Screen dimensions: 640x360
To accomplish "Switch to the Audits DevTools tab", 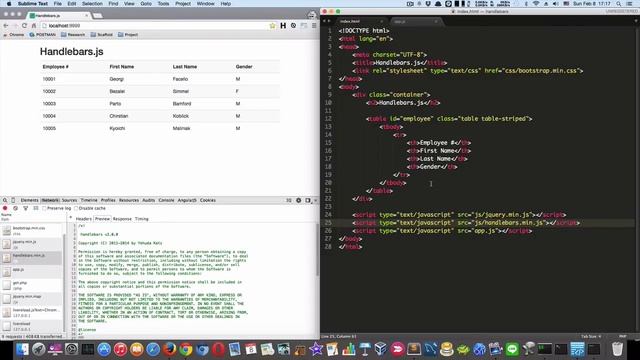I will coord(149,200).
